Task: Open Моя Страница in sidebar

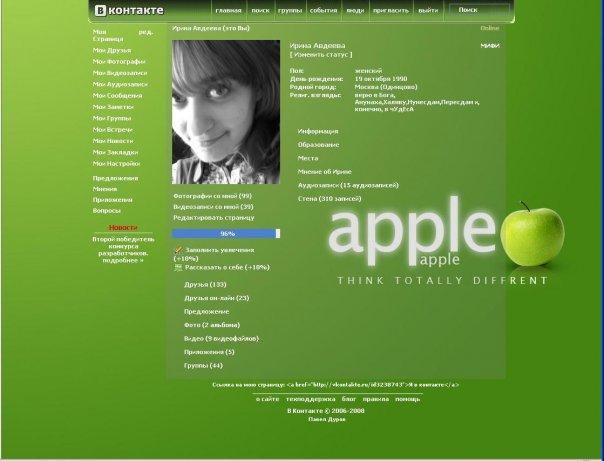Action: (108, 35)
